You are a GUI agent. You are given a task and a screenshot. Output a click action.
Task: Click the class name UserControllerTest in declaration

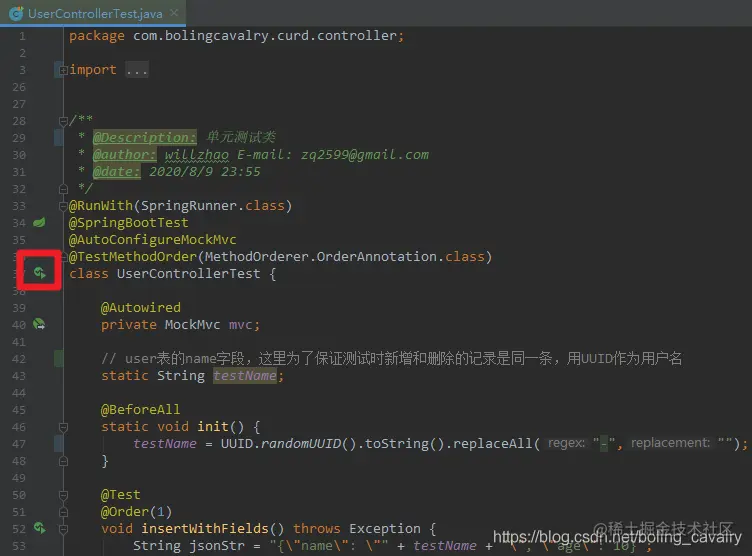(188, 274)
